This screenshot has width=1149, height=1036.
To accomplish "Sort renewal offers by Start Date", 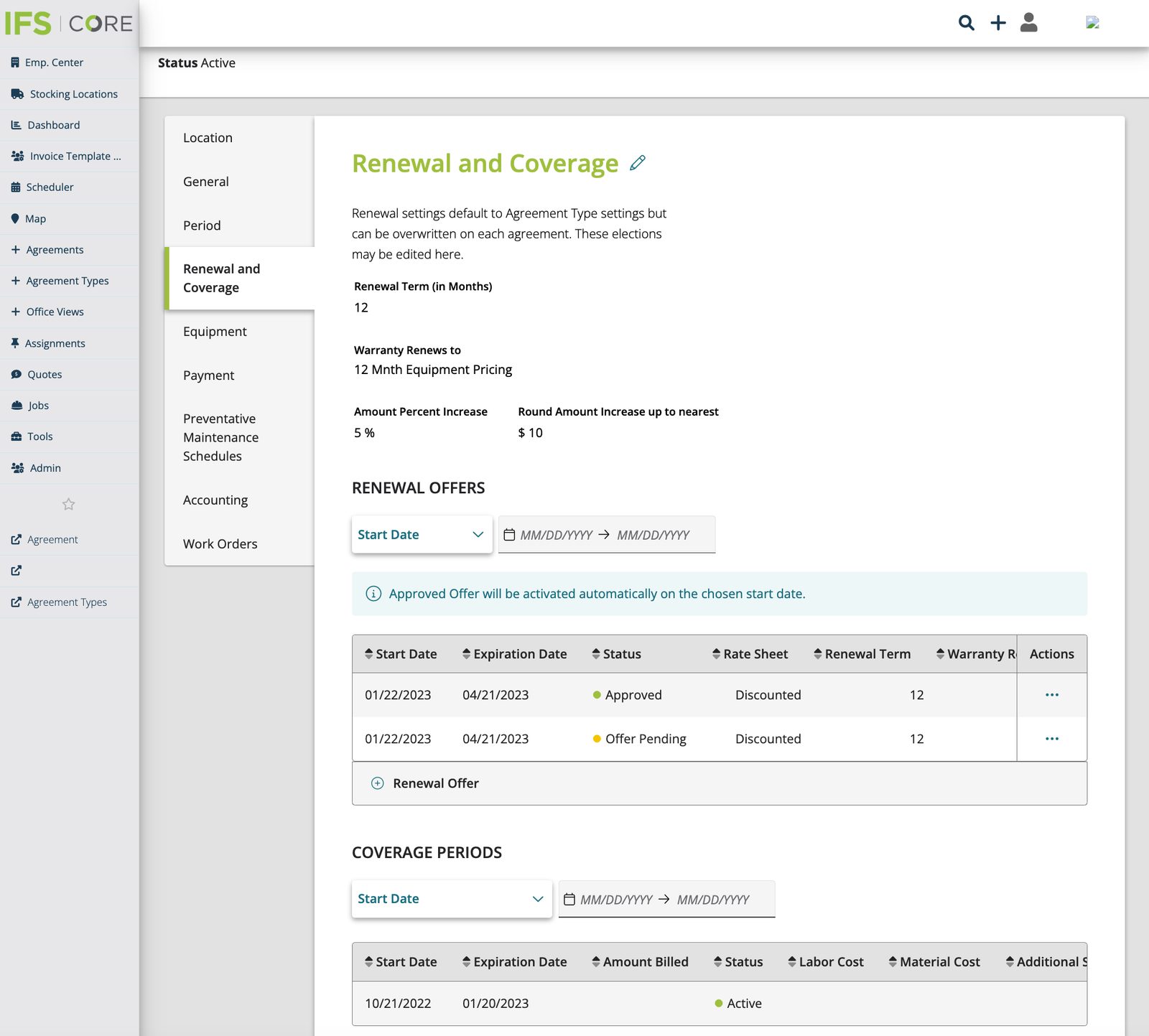I will [x=401, y=654].
